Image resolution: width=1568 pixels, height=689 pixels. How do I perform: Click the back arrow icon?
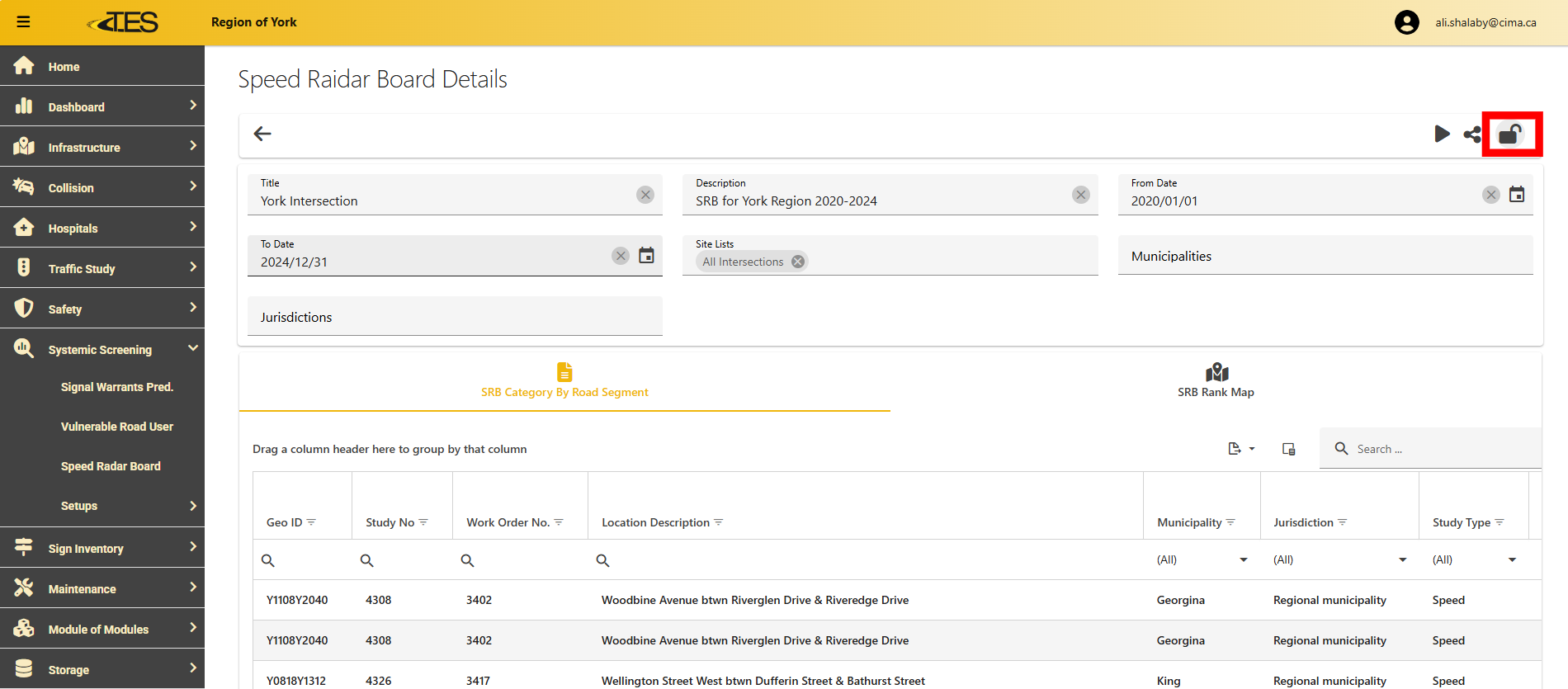coord(262,134)
